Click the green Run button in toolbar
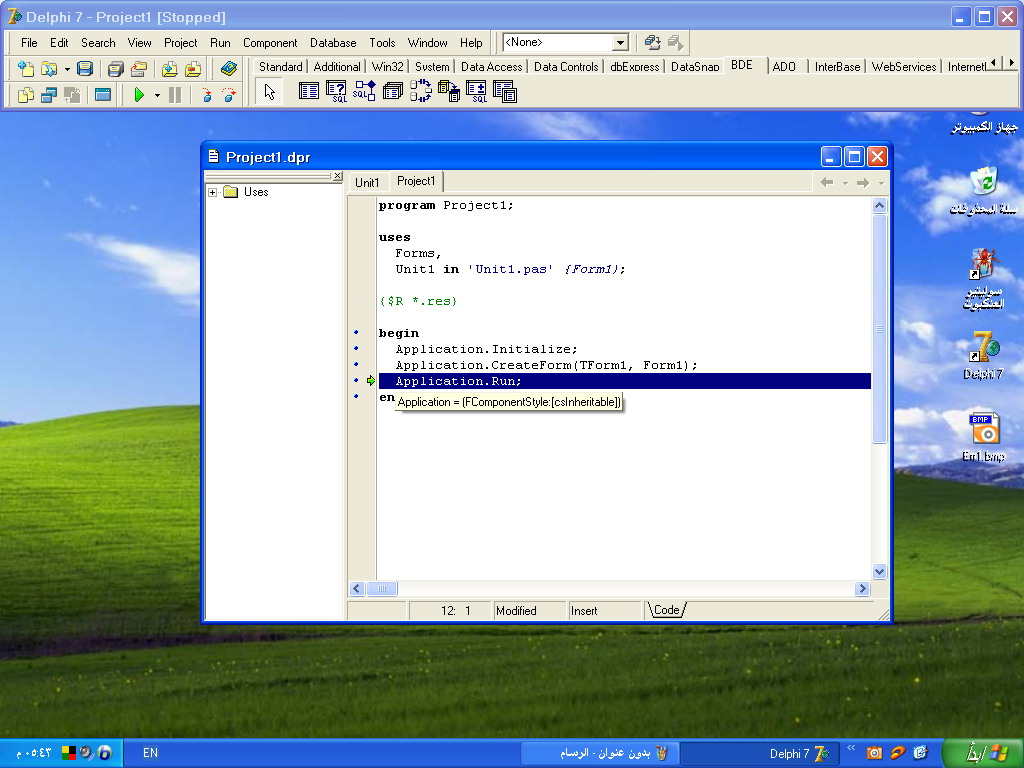The image size is (1024, 768). coord(139,95)
